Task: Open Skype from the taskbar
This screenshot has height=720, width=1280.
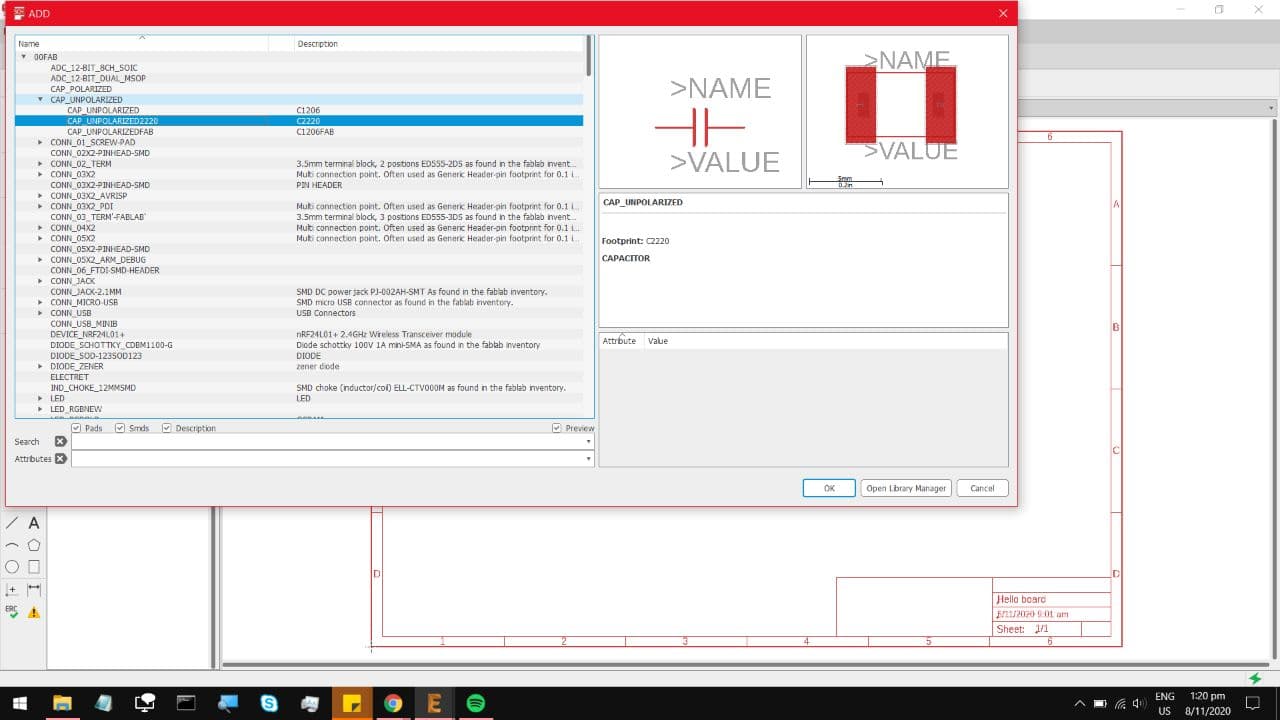Action: 269,703
